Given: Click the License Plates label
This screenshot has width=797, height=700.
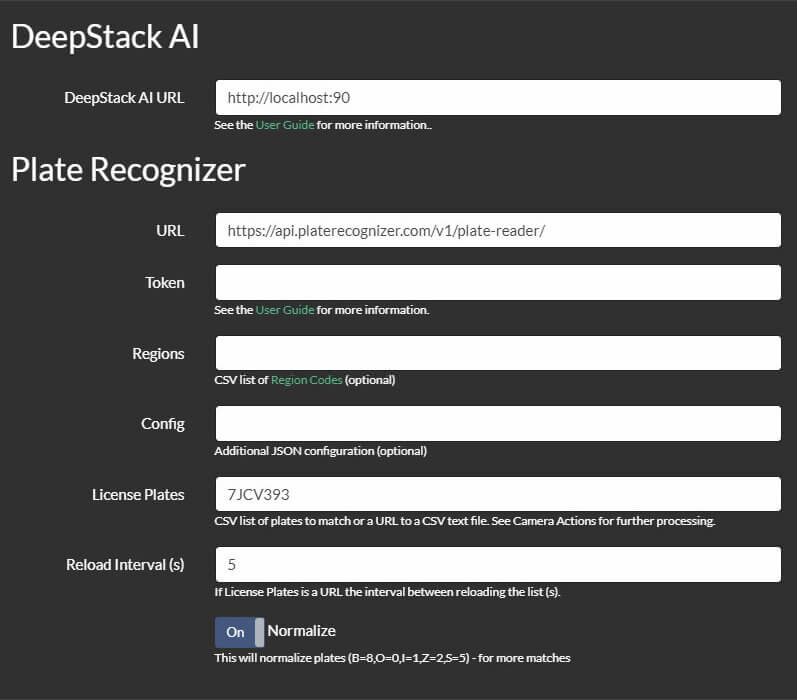Looking at the screenshot, I should coord(138,495).
